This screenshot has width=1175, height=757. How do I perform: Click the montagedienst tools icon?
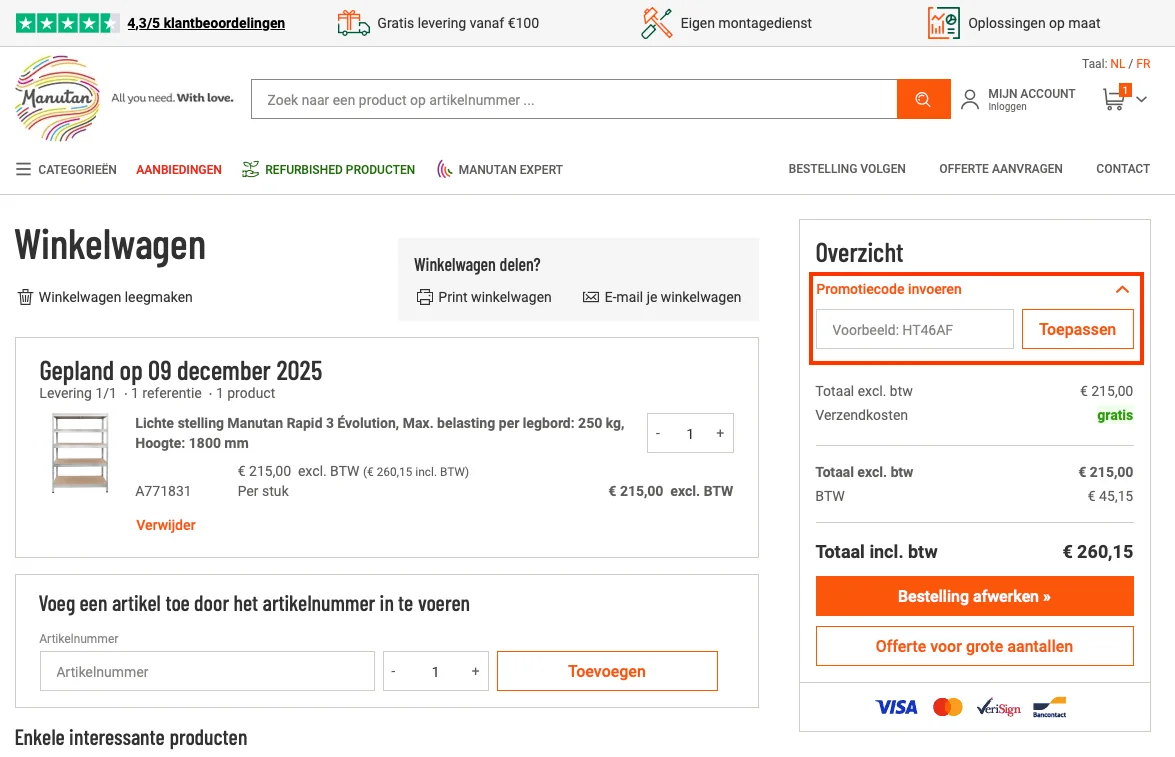(655, 21)
